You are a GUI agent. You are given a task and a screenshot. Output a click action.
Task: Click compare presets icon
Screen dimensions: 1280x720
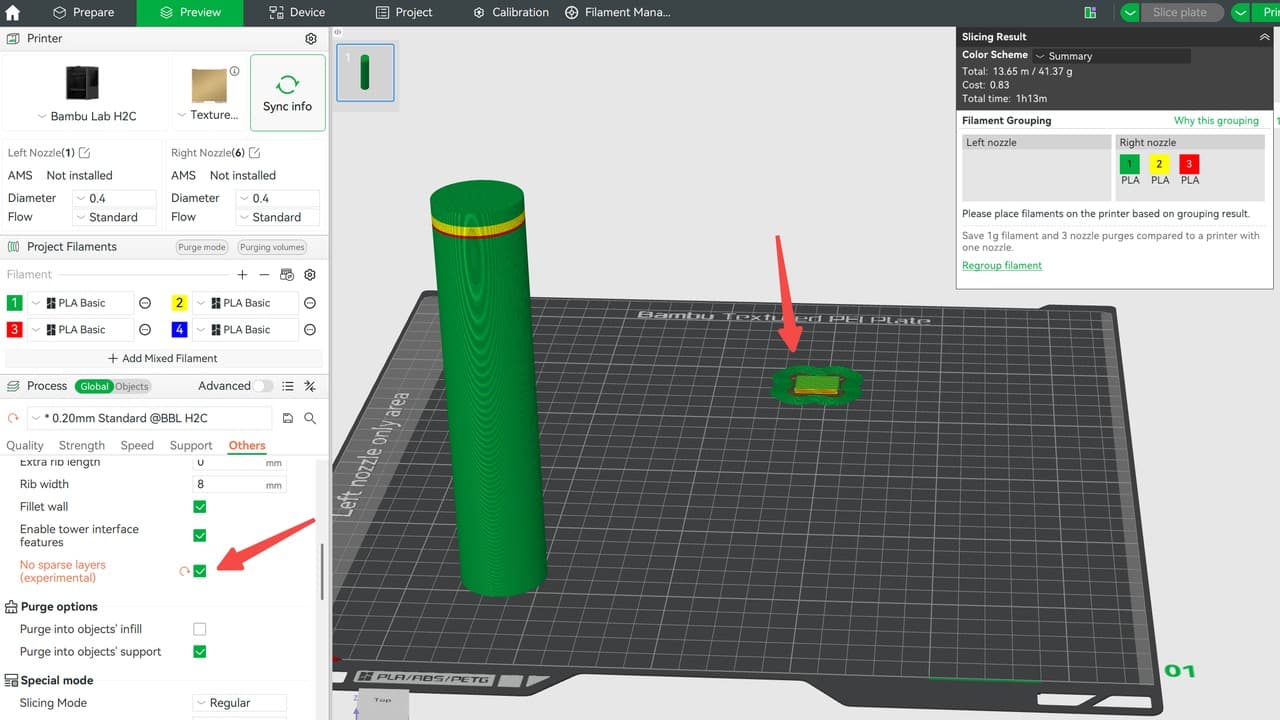(310, 386)
